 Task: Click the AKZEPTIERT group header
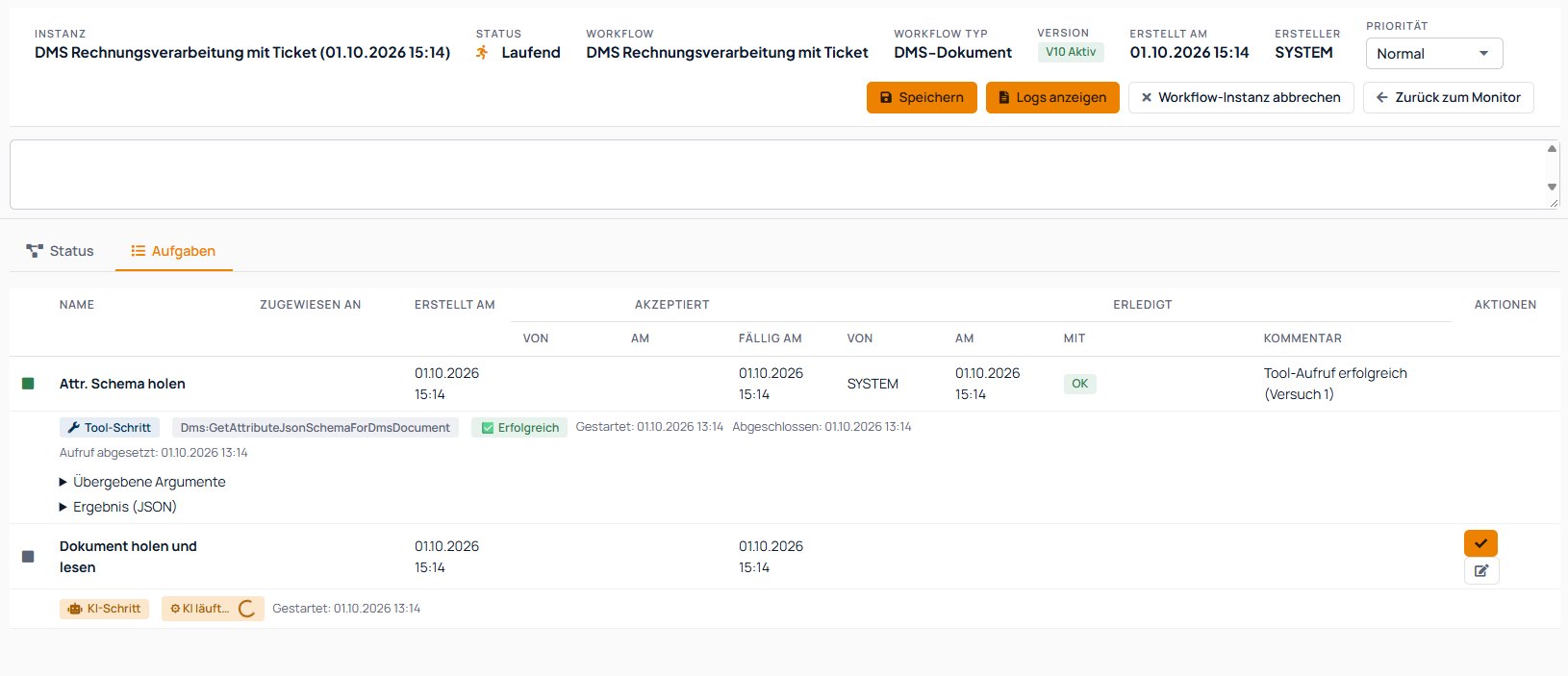(x=672, y=305)
